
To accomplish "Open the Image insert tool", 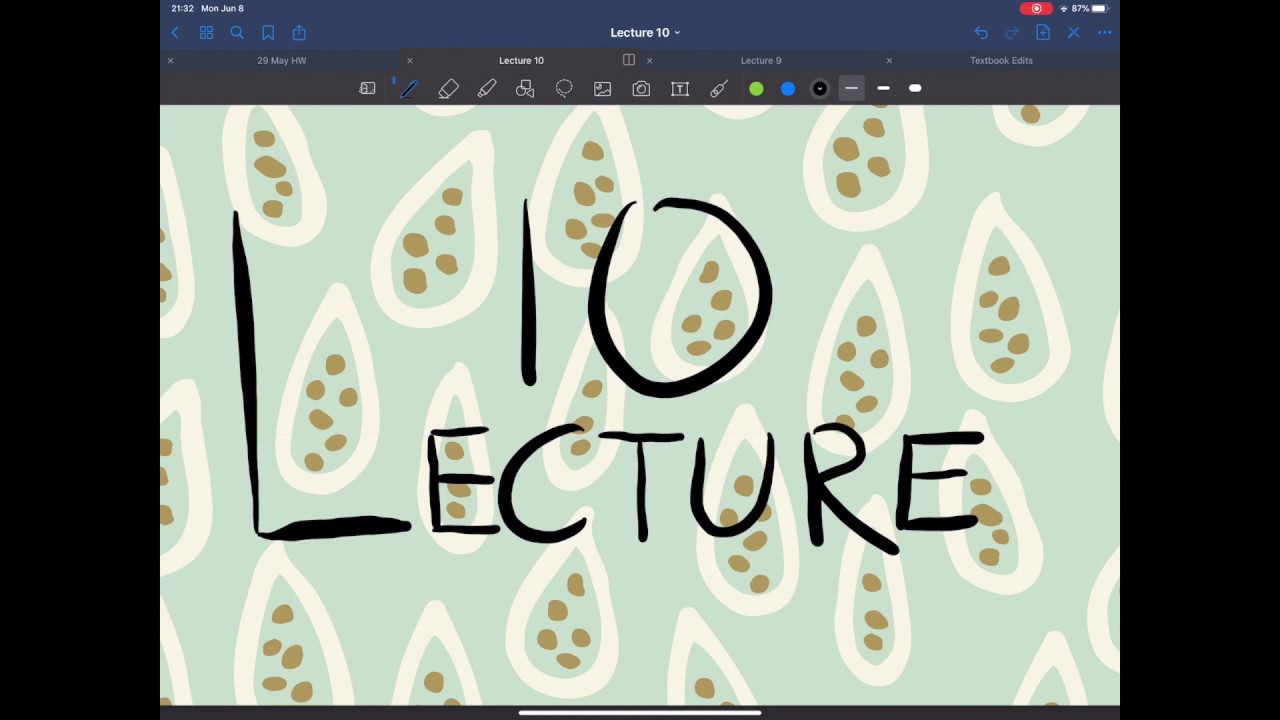I will click(x=602, y=89).
